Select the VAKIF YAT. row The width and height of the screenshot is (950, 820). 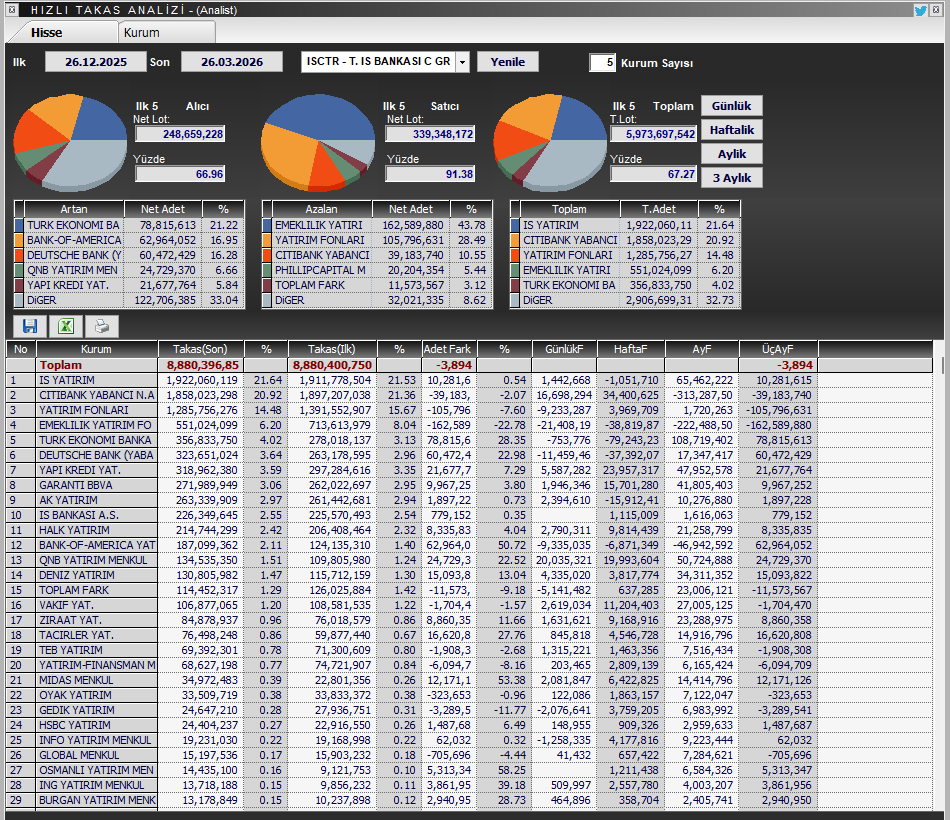469,605
